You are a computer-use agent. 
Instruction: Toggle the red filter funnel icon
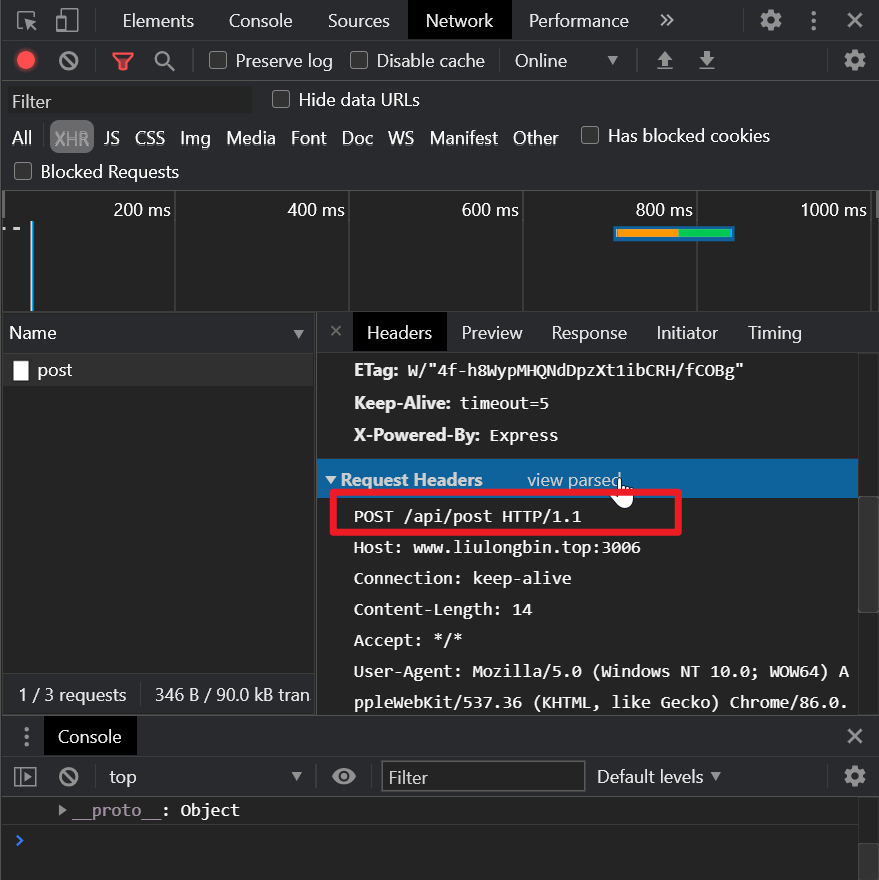click(x=123, y=61)
